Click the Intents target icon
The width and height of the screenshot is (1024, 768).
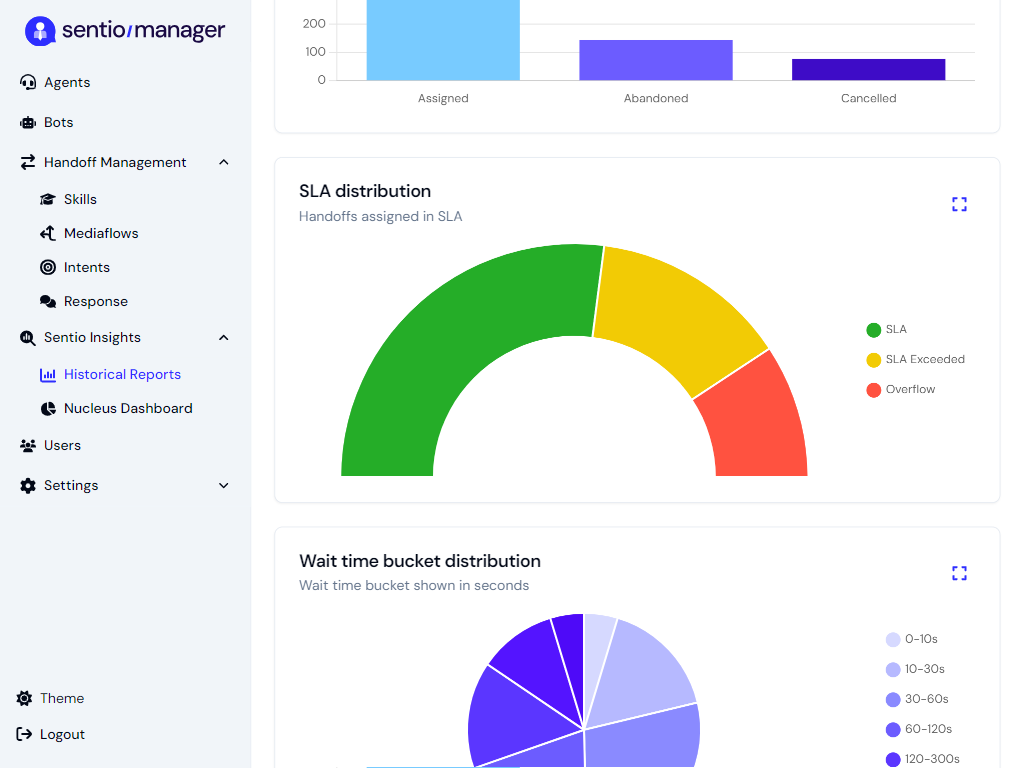[48, 267]
